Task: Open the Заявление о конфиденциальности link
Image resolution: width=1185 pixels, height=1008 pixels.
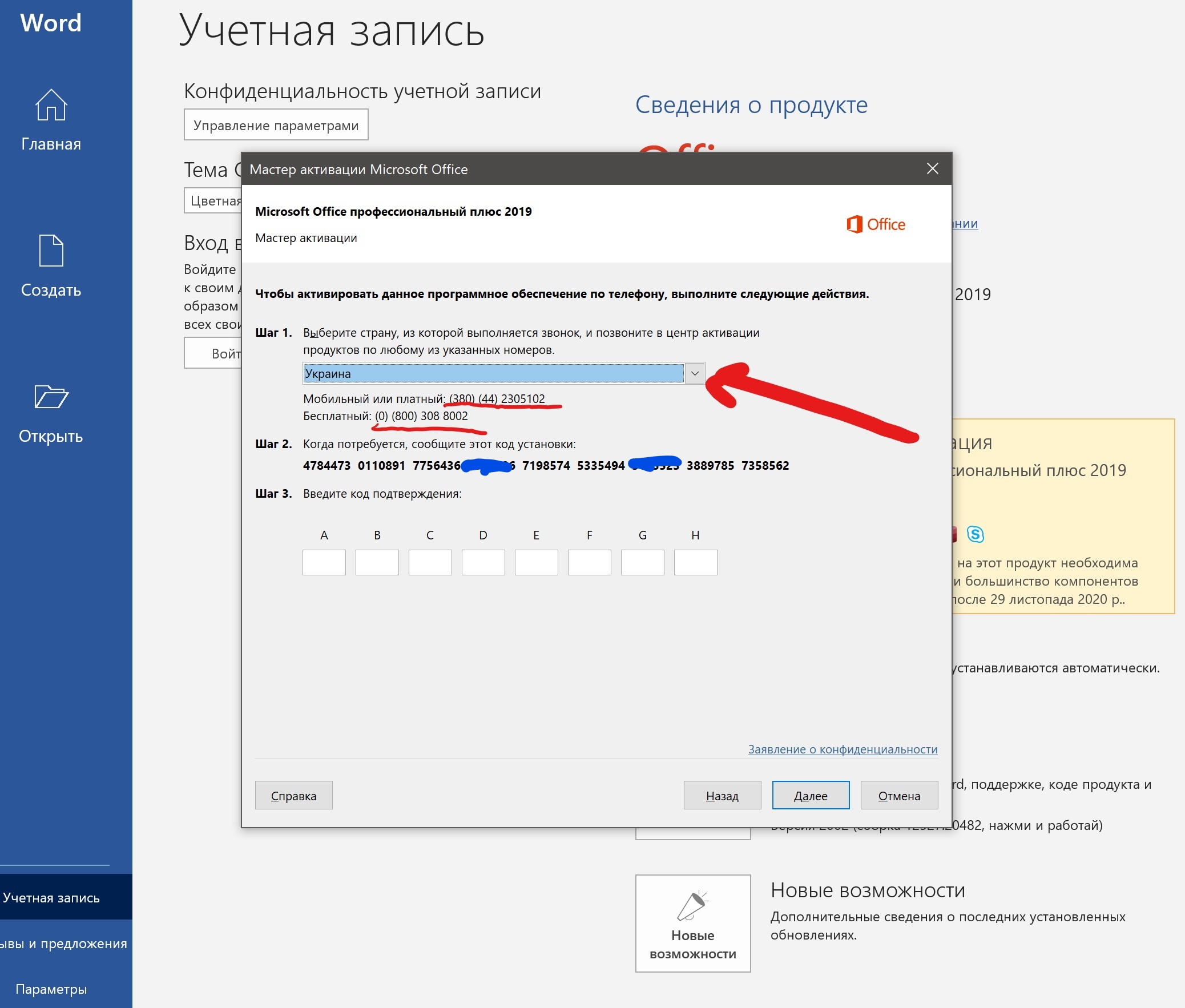Action: tap(842, 749)
